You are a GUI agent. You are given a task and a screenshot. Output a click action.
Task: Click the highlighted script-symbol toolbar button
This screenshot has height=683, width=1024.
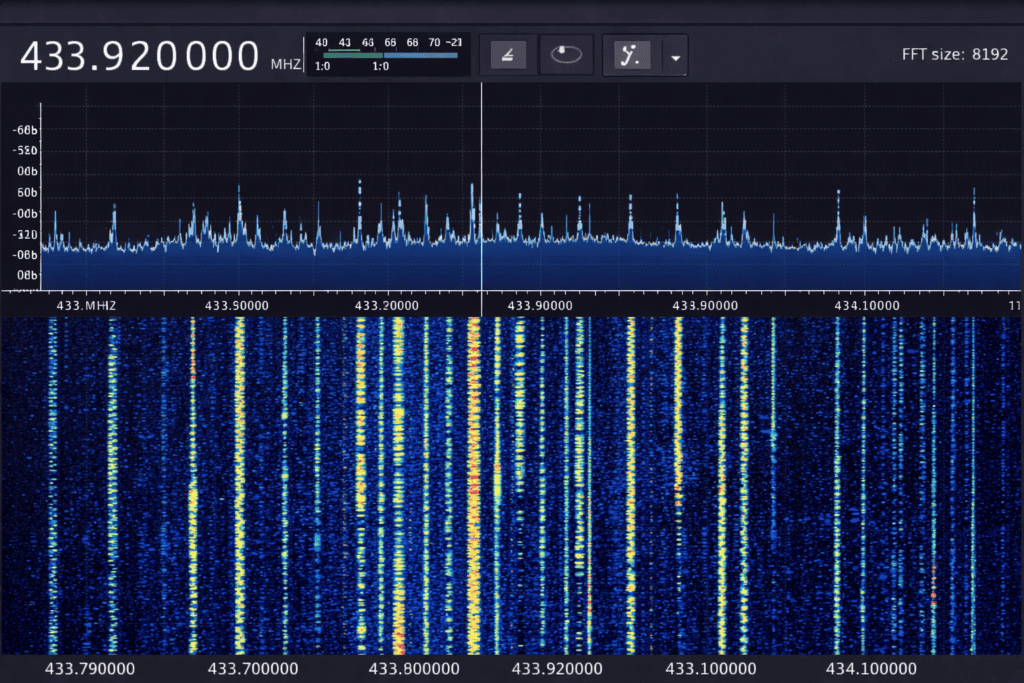[x=631, y=55]
